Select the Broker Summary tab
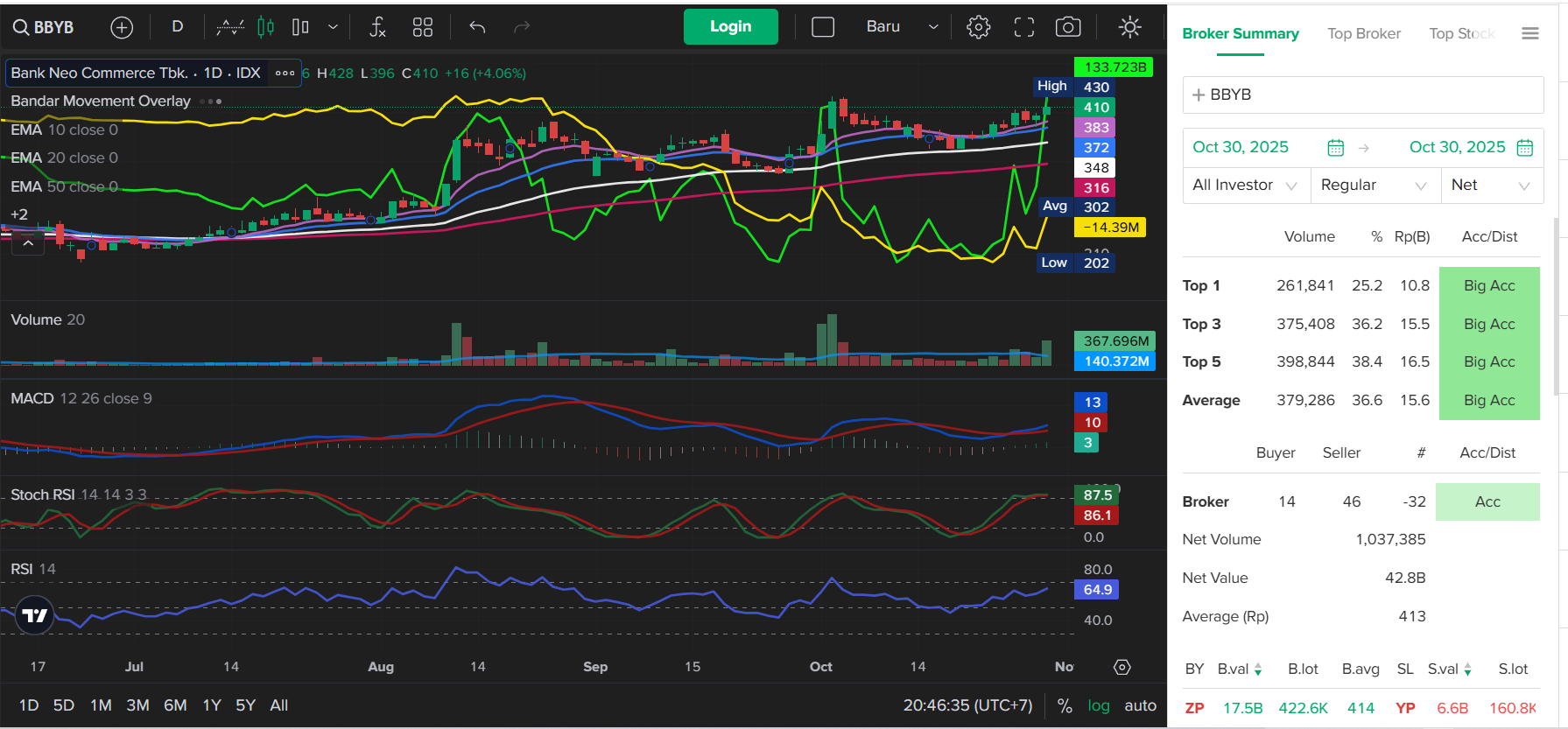This screenshot has height=729, width=1568. [1240, 34]
